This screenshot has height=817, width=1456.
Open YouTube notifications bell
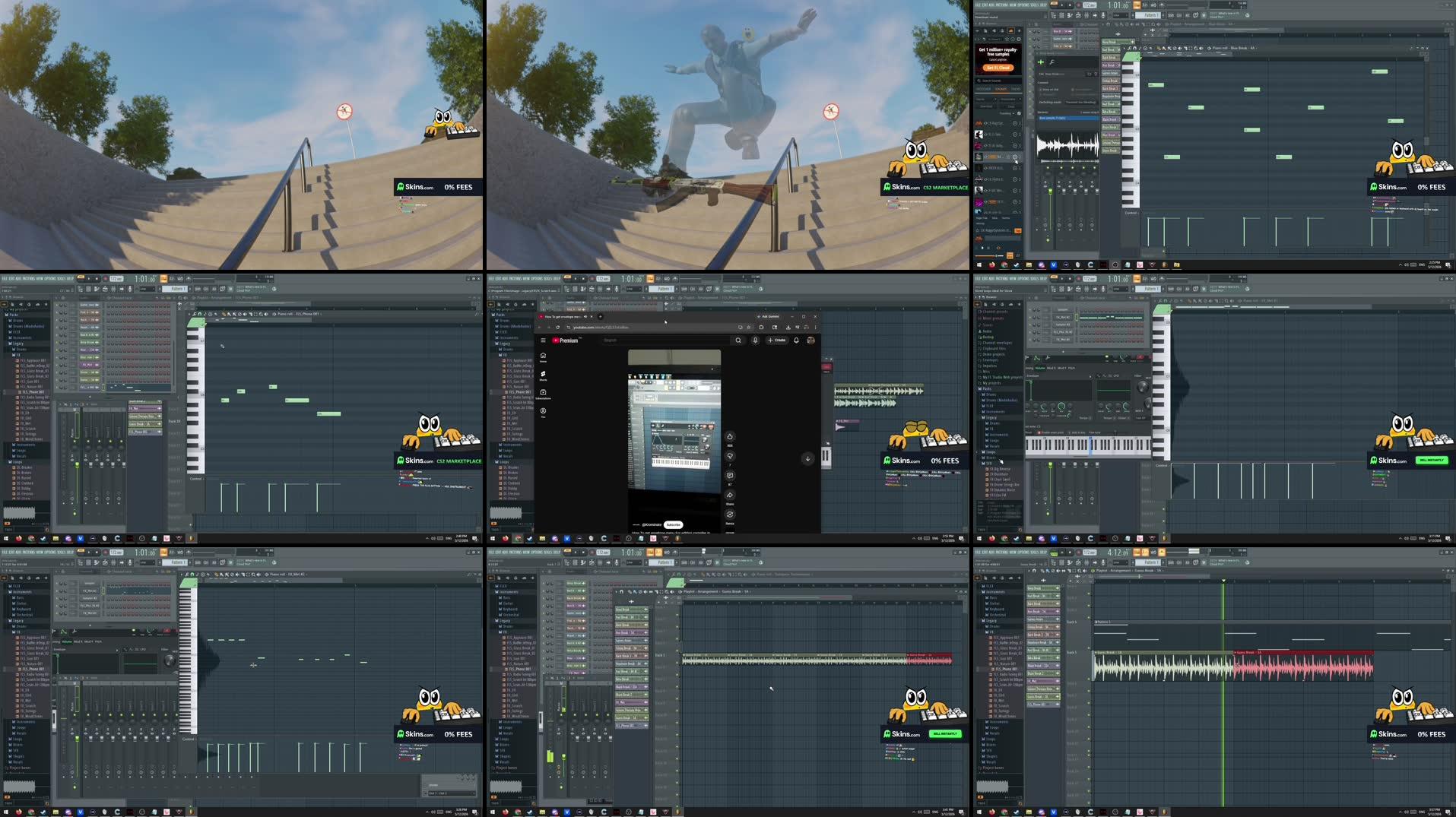(x=796, y=340)
